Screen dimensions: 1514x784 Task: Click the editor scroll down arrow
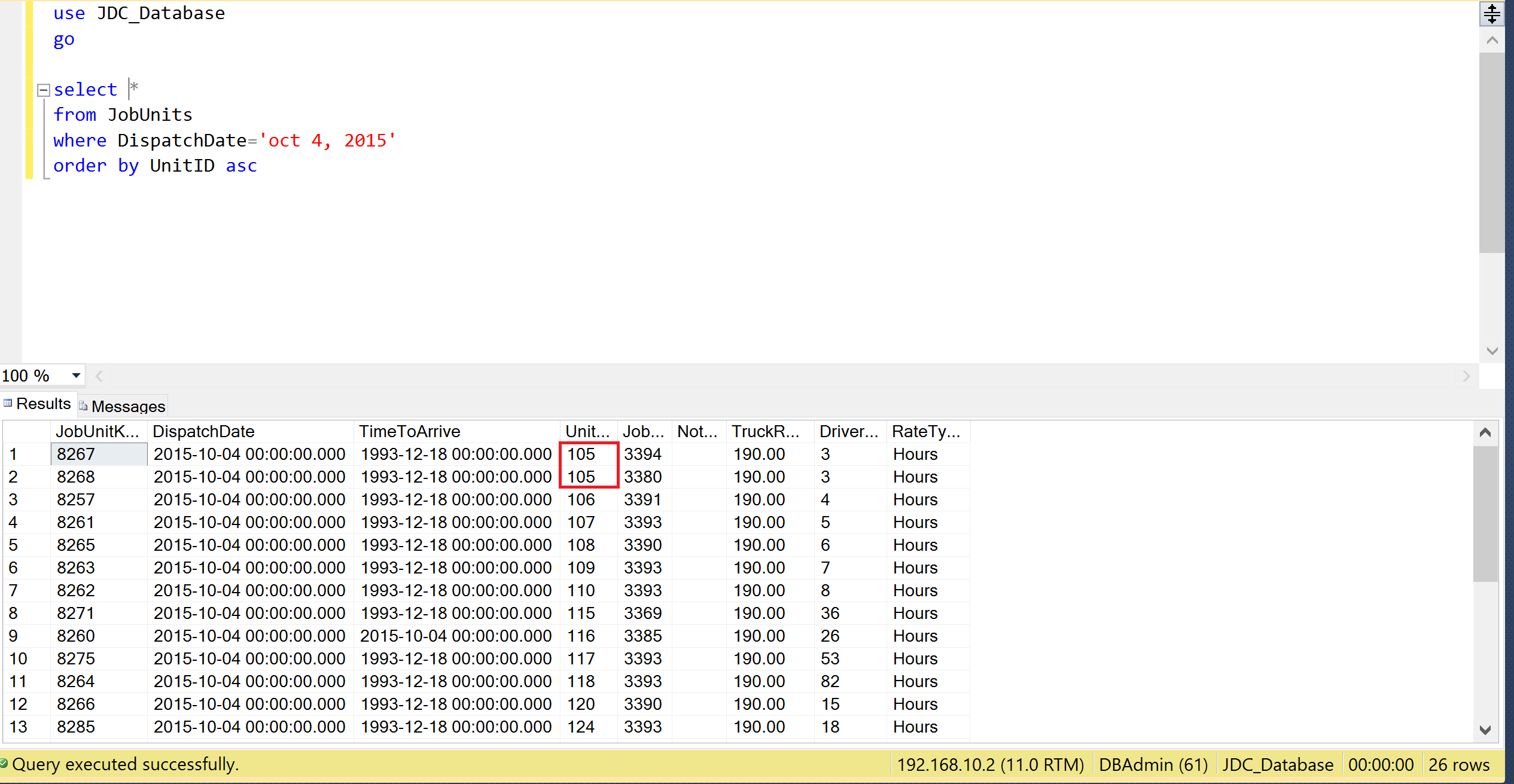click(1492, 351)
